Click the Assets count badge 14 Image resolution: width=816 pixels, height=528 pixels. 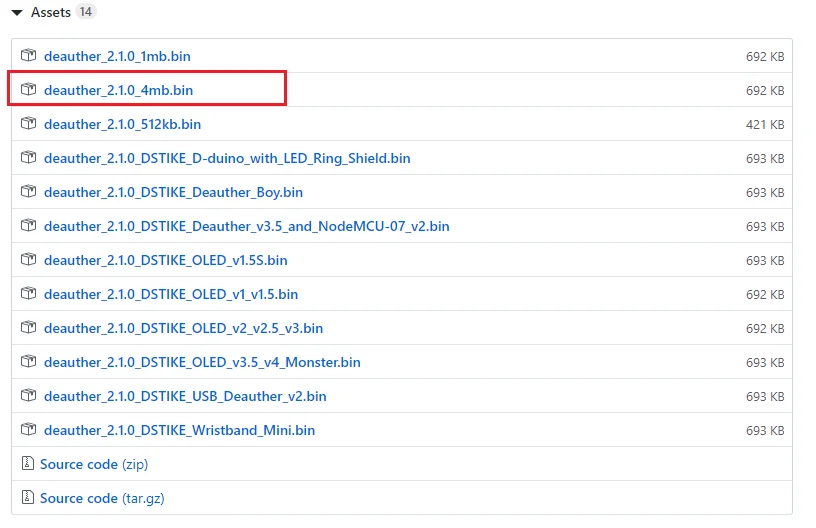(x=86, y=11)
